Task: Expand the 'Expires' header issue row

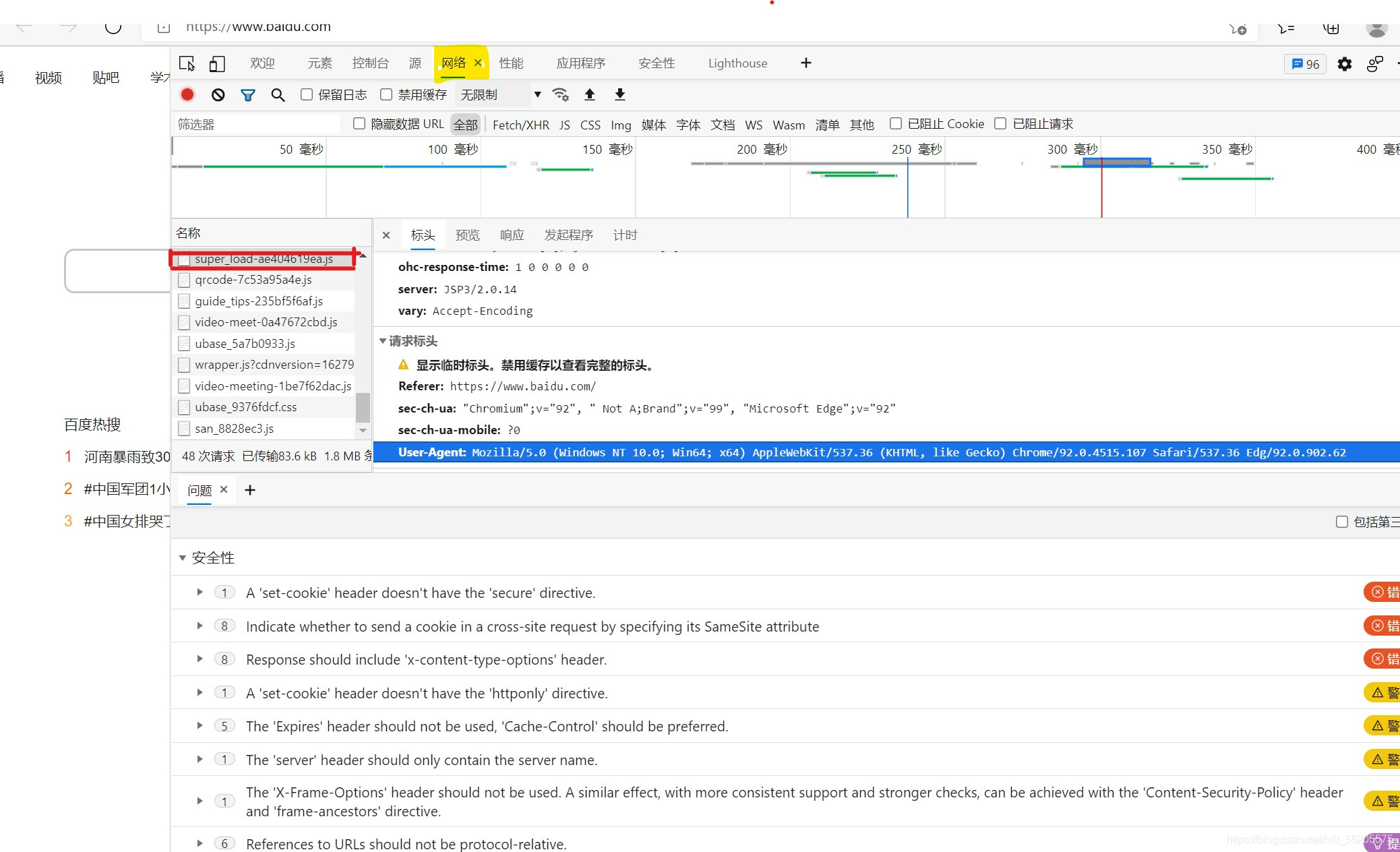Action: tap(200, 726)
